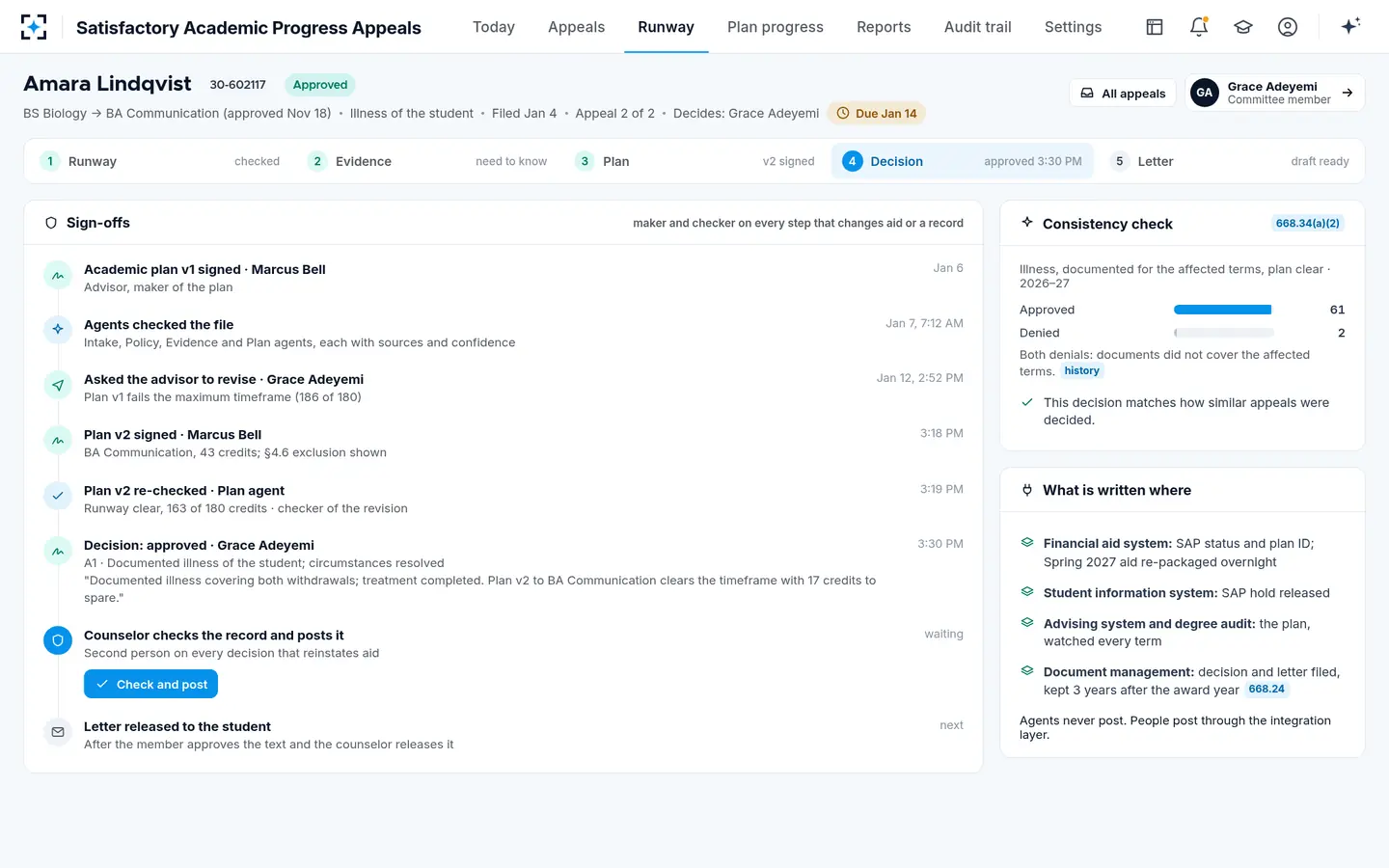Click the graduation cap icon
1389x868 pixels.
1243,27
